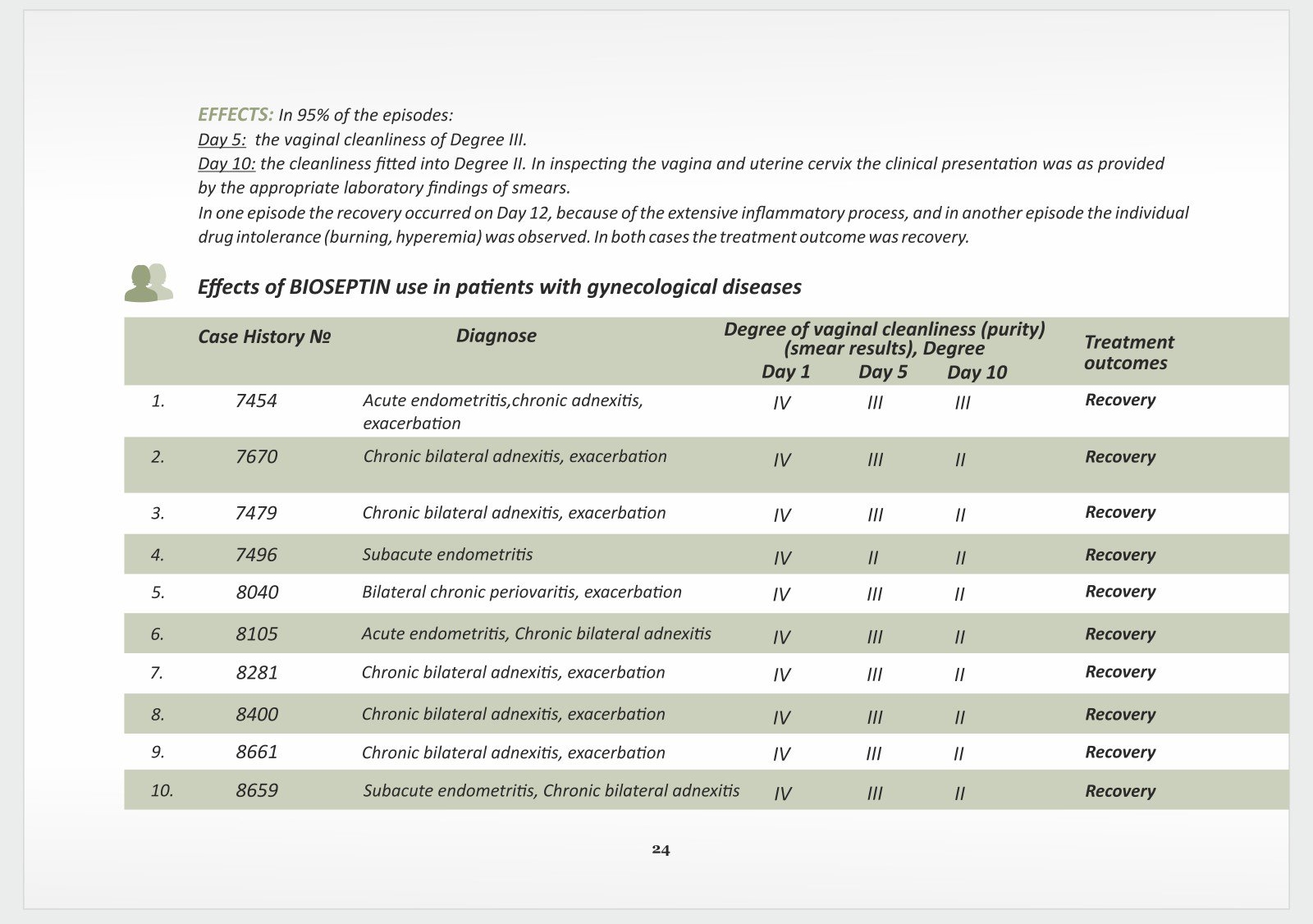Click the underlined Day 5: label
This screenshot has width=1313, height=924.
coord(222,139)
